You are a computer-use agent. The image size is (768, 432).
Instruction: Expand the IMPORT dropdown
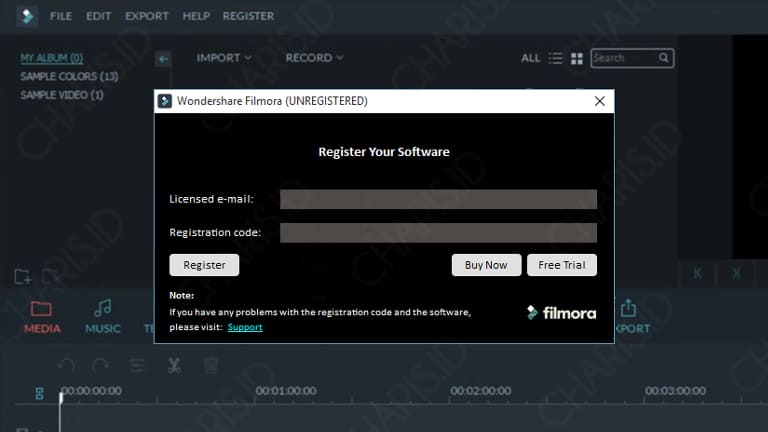tap(224, 58)
